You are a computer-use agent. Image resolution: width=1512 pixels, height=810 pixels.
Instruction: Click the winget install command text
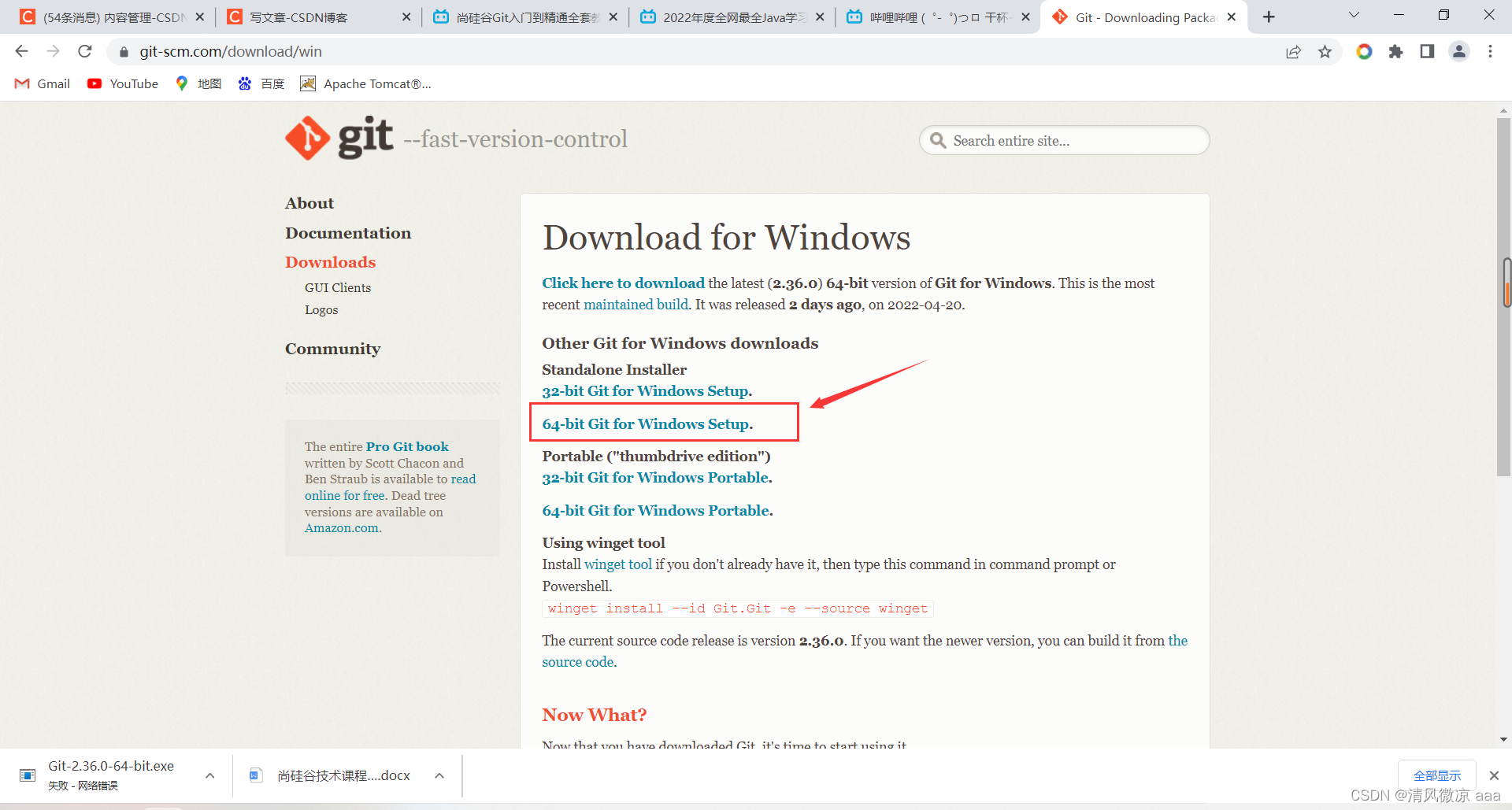[738, 608]
